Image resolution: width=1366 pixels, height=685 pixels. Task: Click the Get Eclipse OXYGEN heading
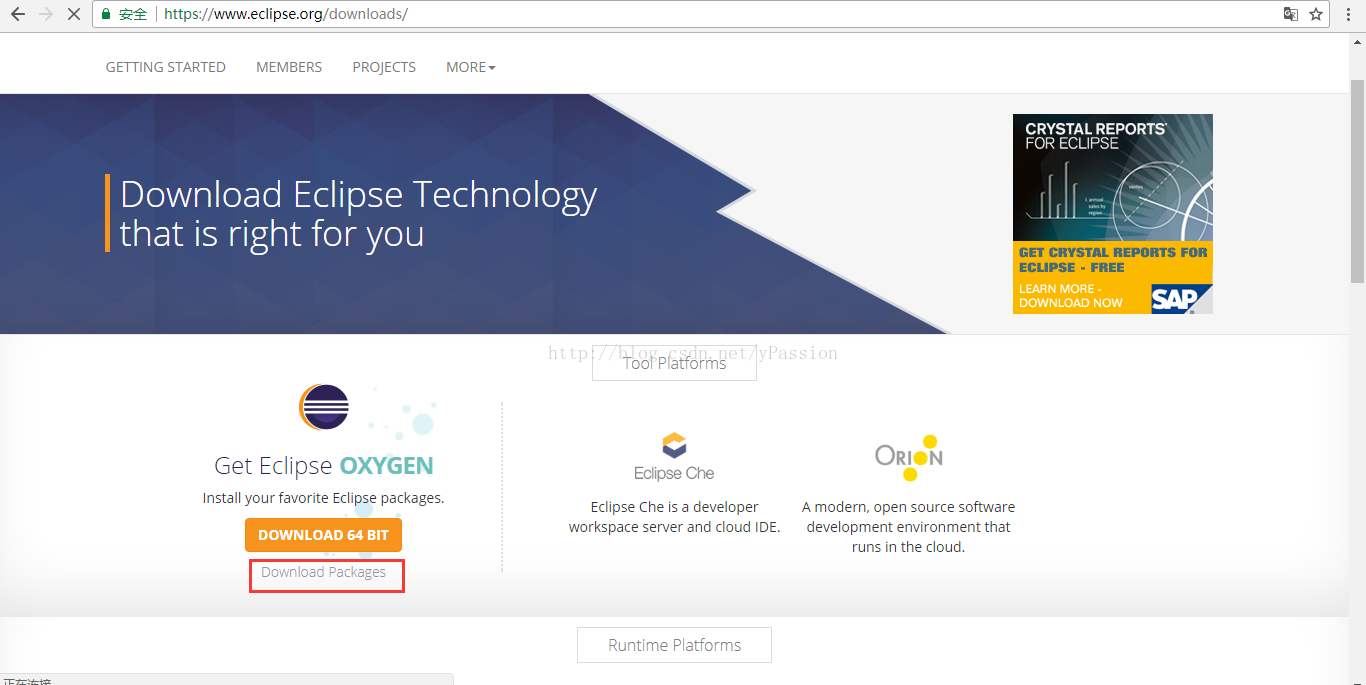coord(324,465)
